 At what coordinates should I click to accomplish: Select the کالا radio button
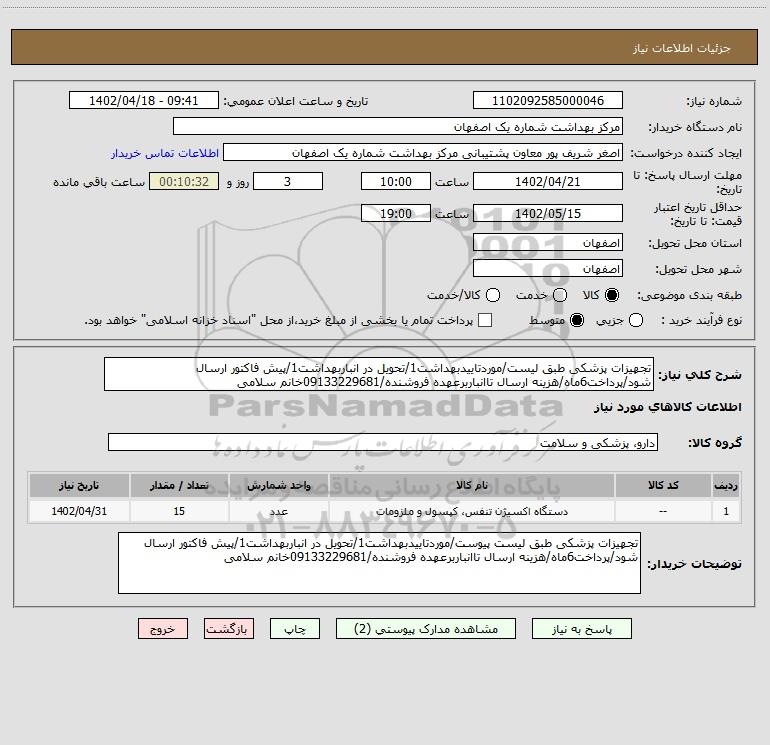[x=612, y=295]
